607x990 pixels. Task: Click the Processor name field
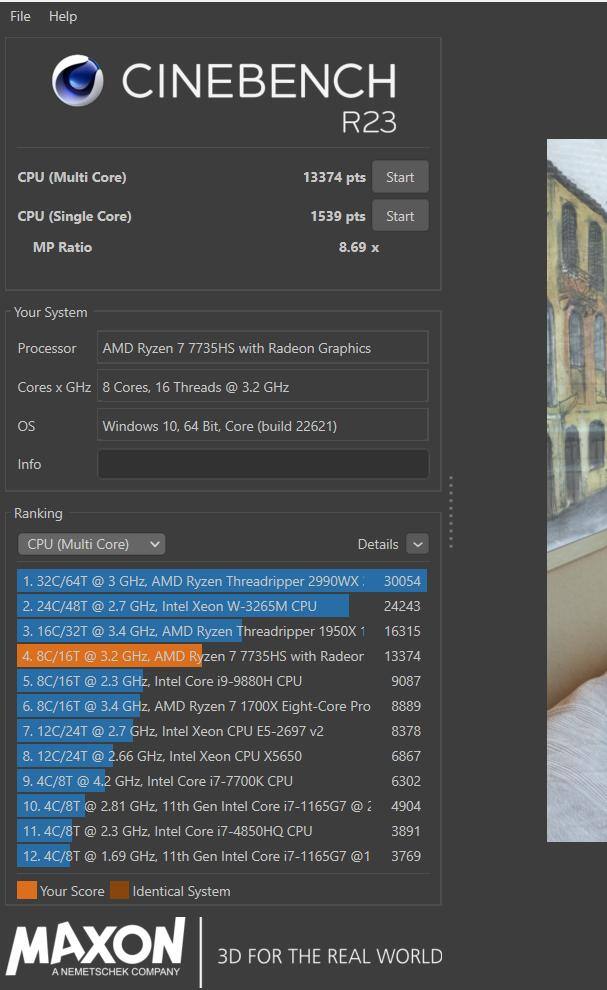[262, 348]
